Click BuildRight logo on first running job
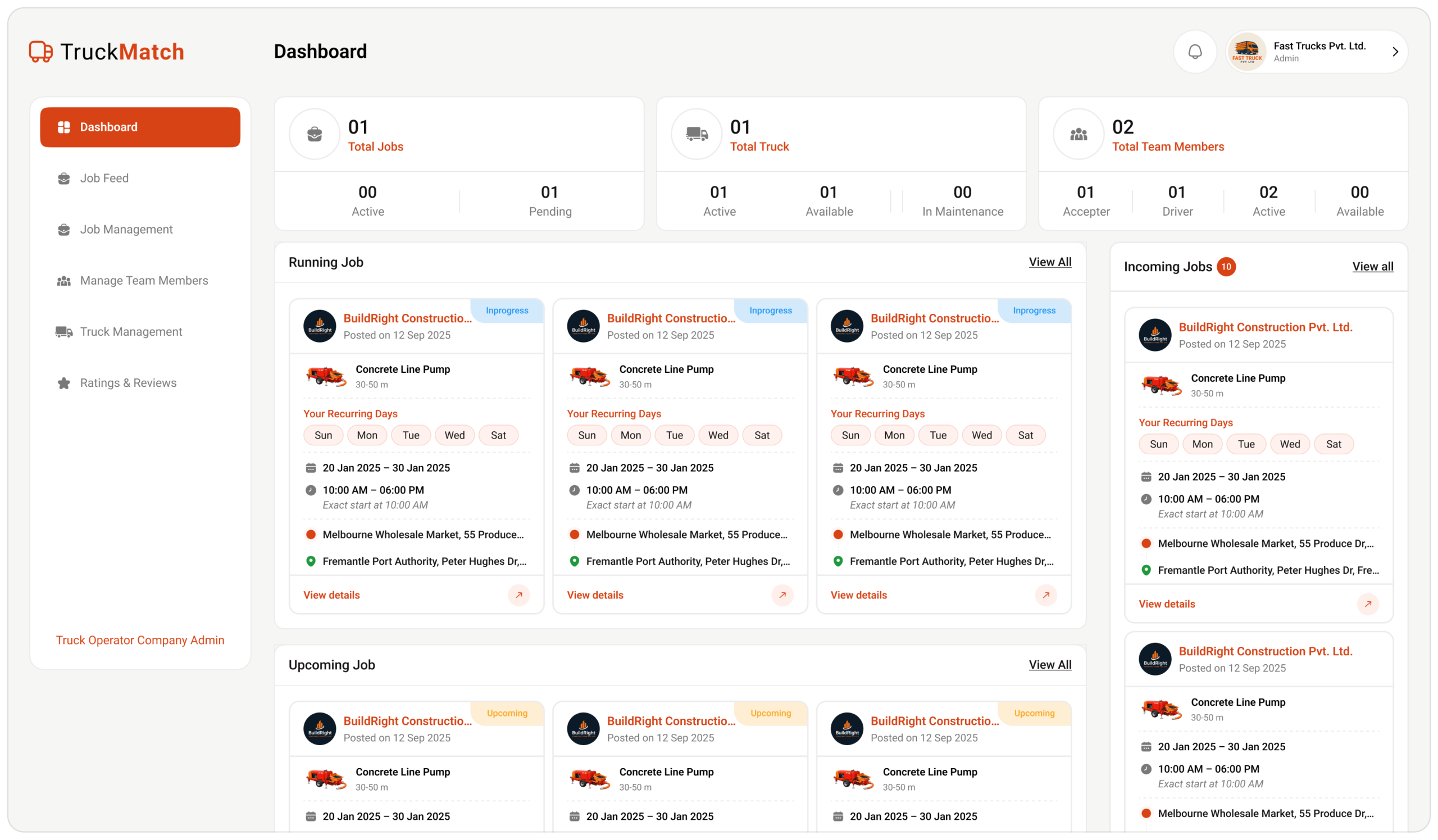This screenshot has height=840, width=1438. [x=320, y=327]
